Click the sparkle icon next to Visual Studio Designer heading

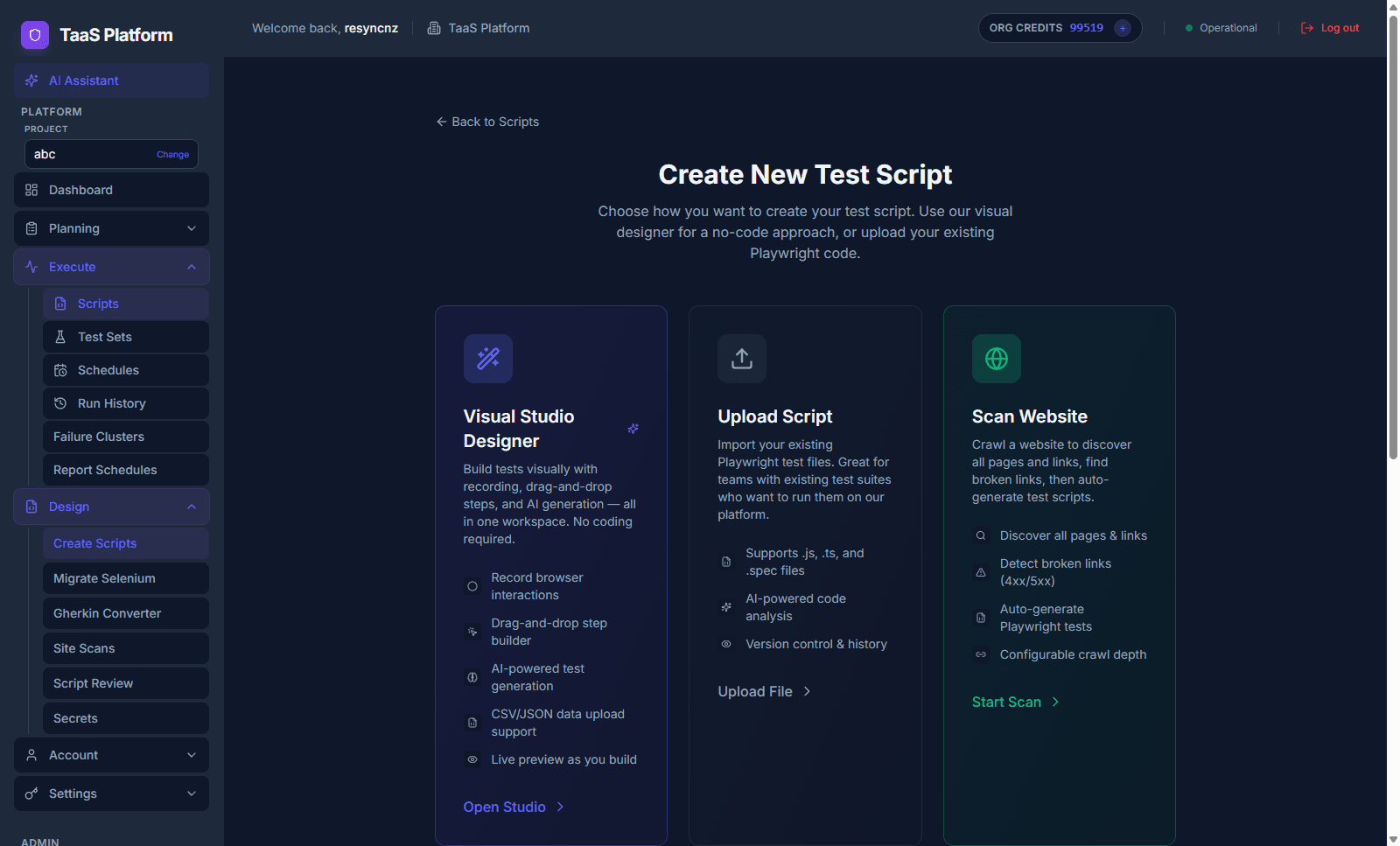point(633,429)
